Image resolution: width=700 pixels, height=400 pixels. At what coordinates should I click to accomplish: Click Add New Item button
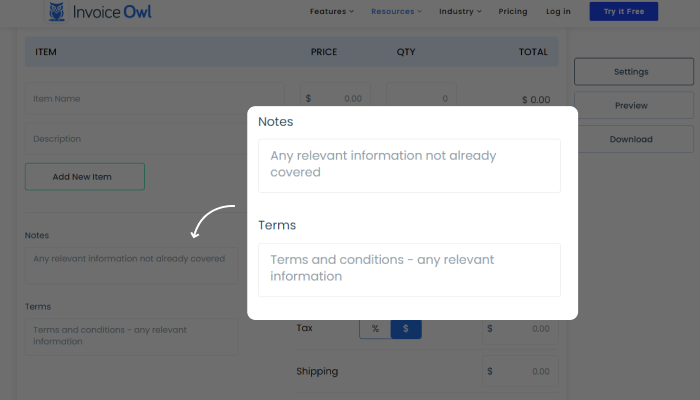tap(85, 177)
